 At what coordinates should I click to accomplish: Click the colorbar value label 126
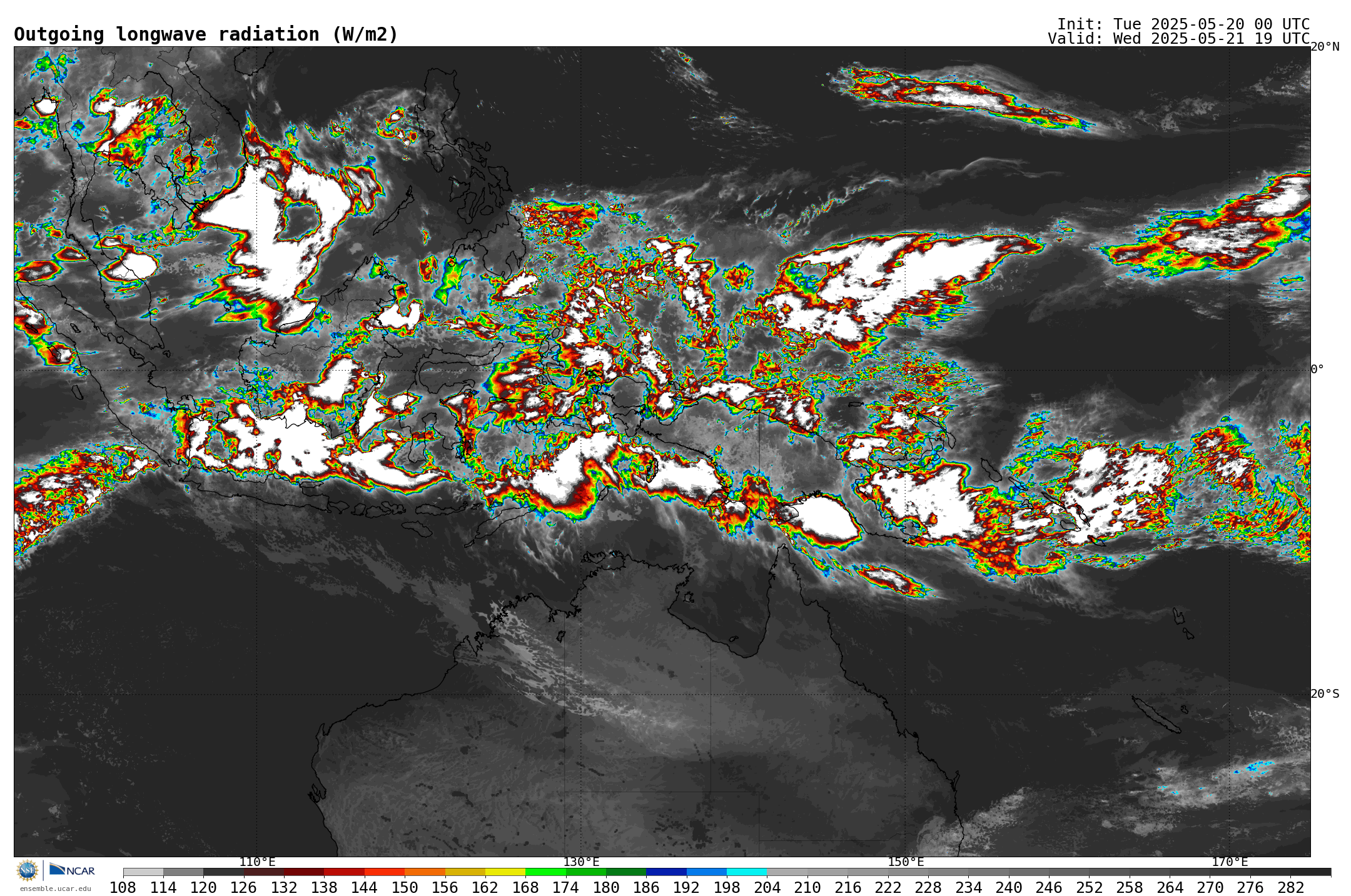pyautogui.click(x=243, y=888)
